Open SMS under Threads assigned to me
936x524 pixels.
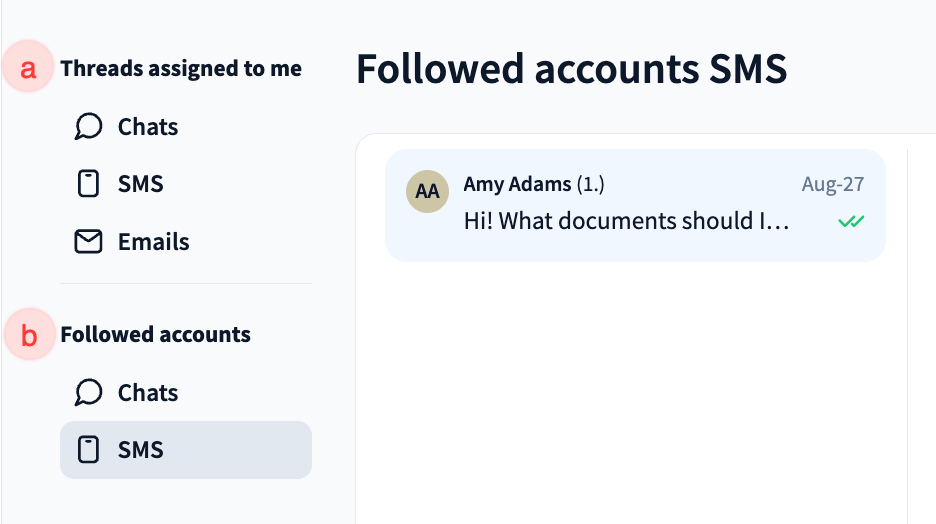(x=140, y=184)
